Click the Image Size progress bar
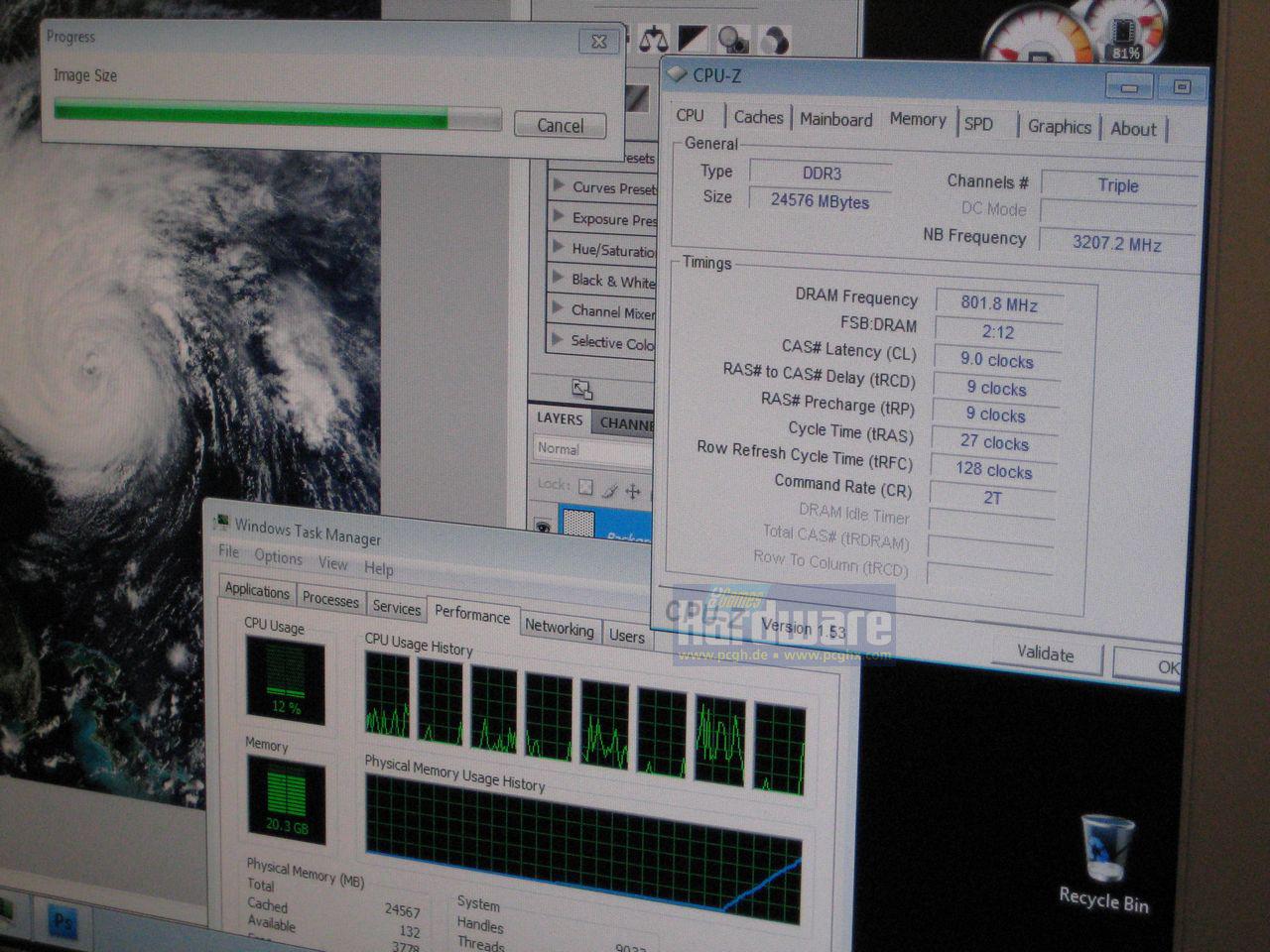The image size is (1270, 952). point(278,116)
